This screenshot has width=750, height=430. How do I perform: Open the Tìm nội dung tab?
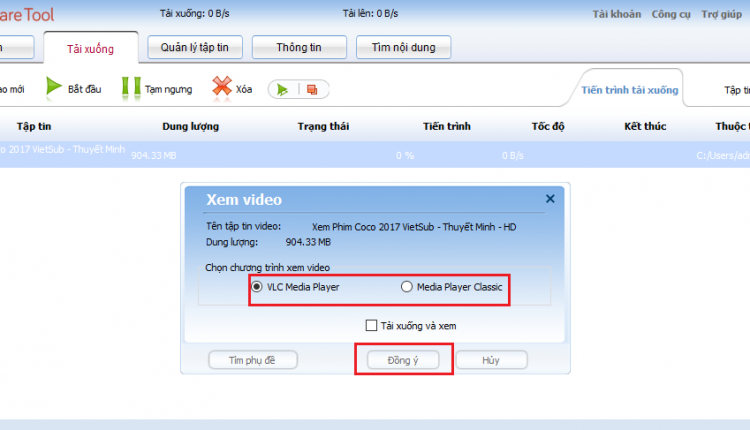403,47
